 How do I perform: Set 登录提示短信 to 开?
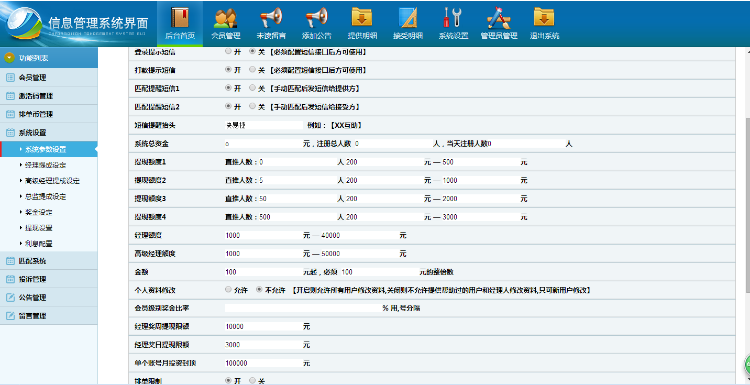228,51
